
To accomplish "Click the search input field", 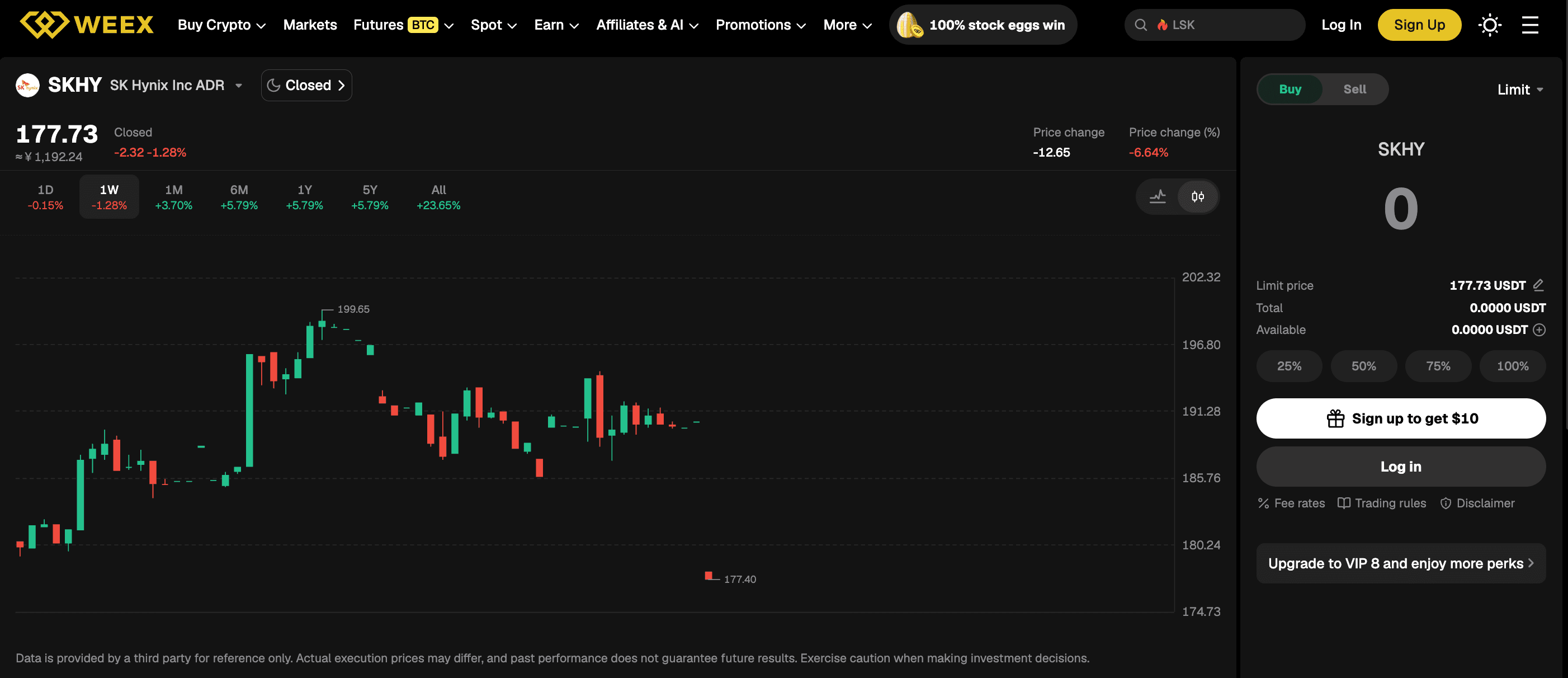I will (1215, 25).
